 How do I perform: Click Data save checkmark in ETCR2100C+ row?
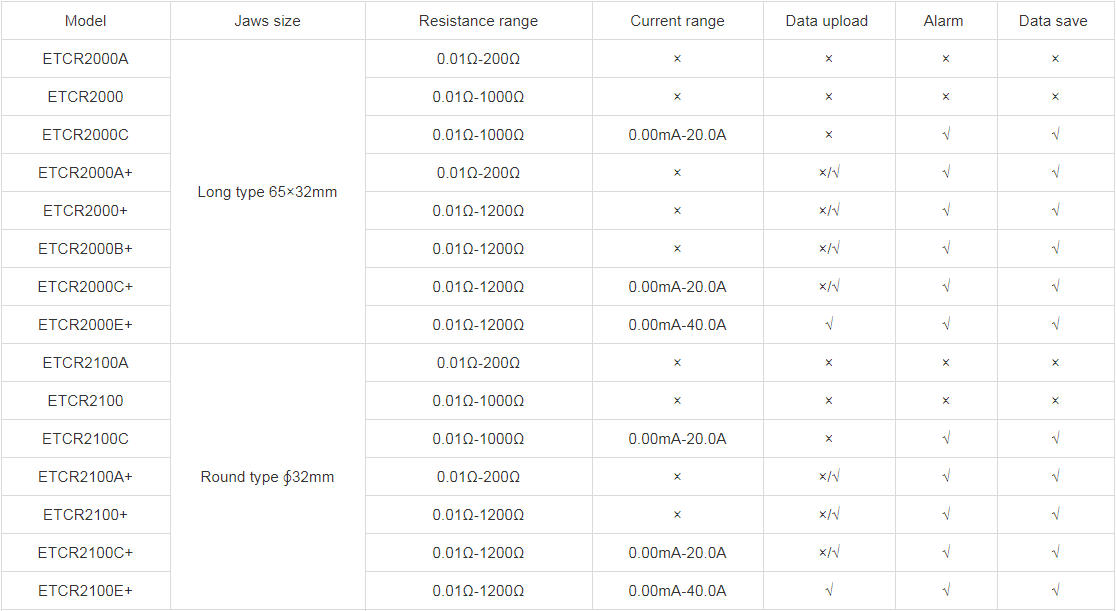click(1055, 553)
